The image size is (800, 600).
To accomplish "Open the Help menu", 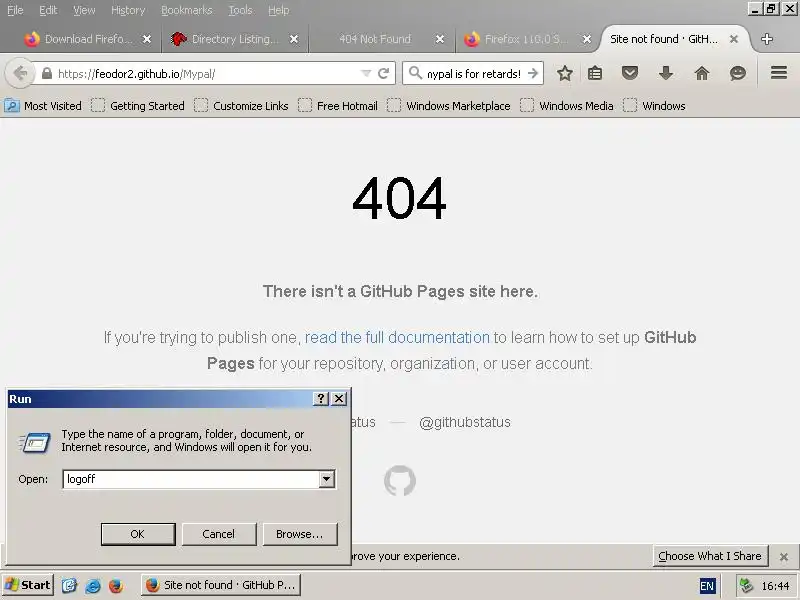I will click(x=279, y=10).
